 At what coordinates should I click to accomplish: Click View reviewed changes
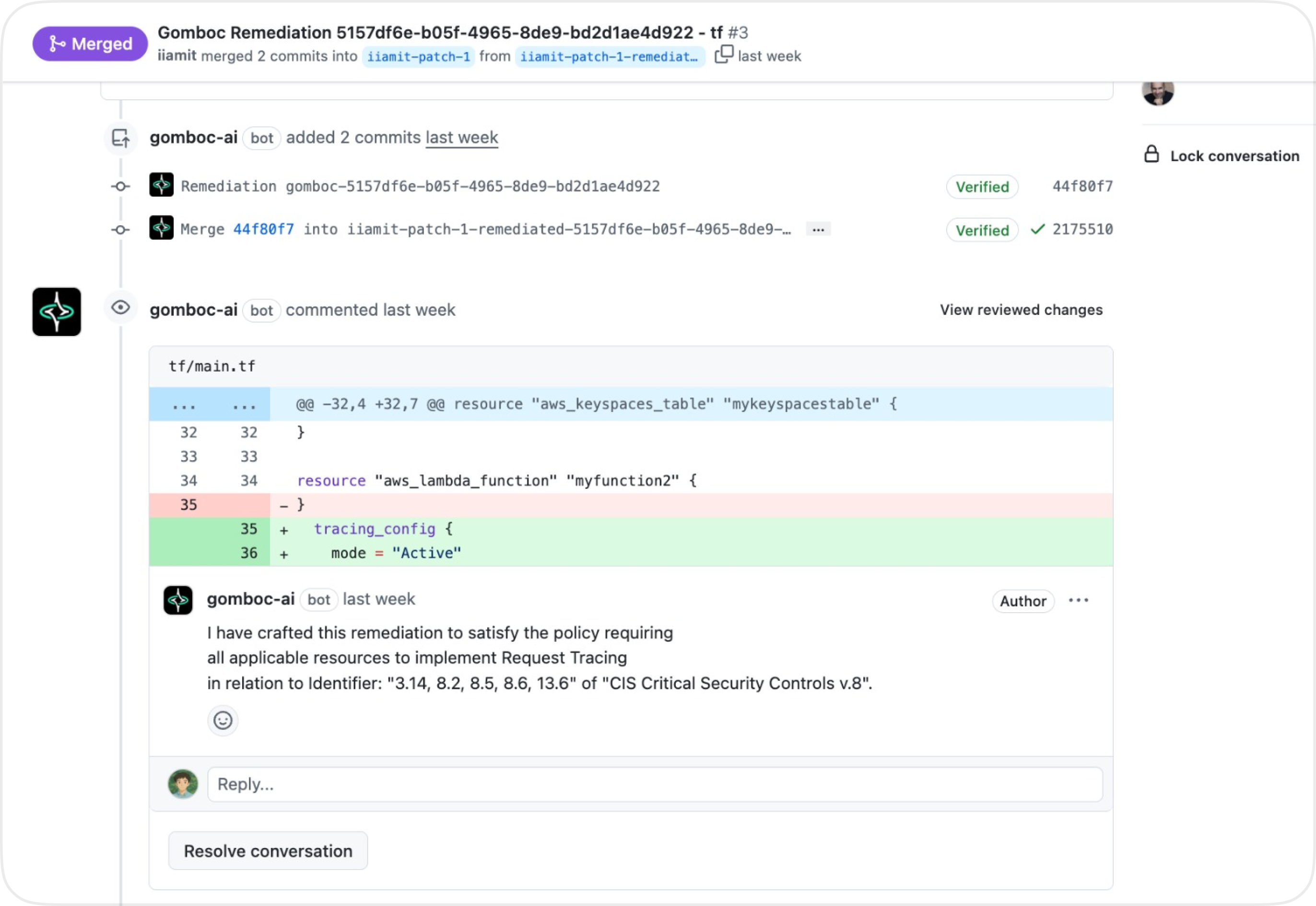[x=1021, y=310]
